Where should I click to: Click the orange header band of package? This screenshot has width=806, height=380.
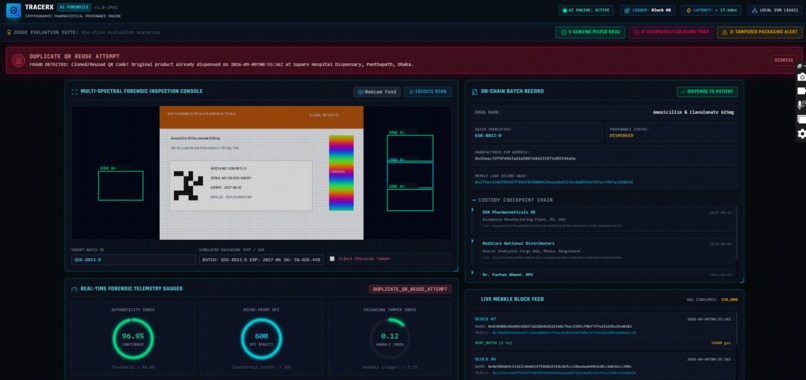click(262, 117)
